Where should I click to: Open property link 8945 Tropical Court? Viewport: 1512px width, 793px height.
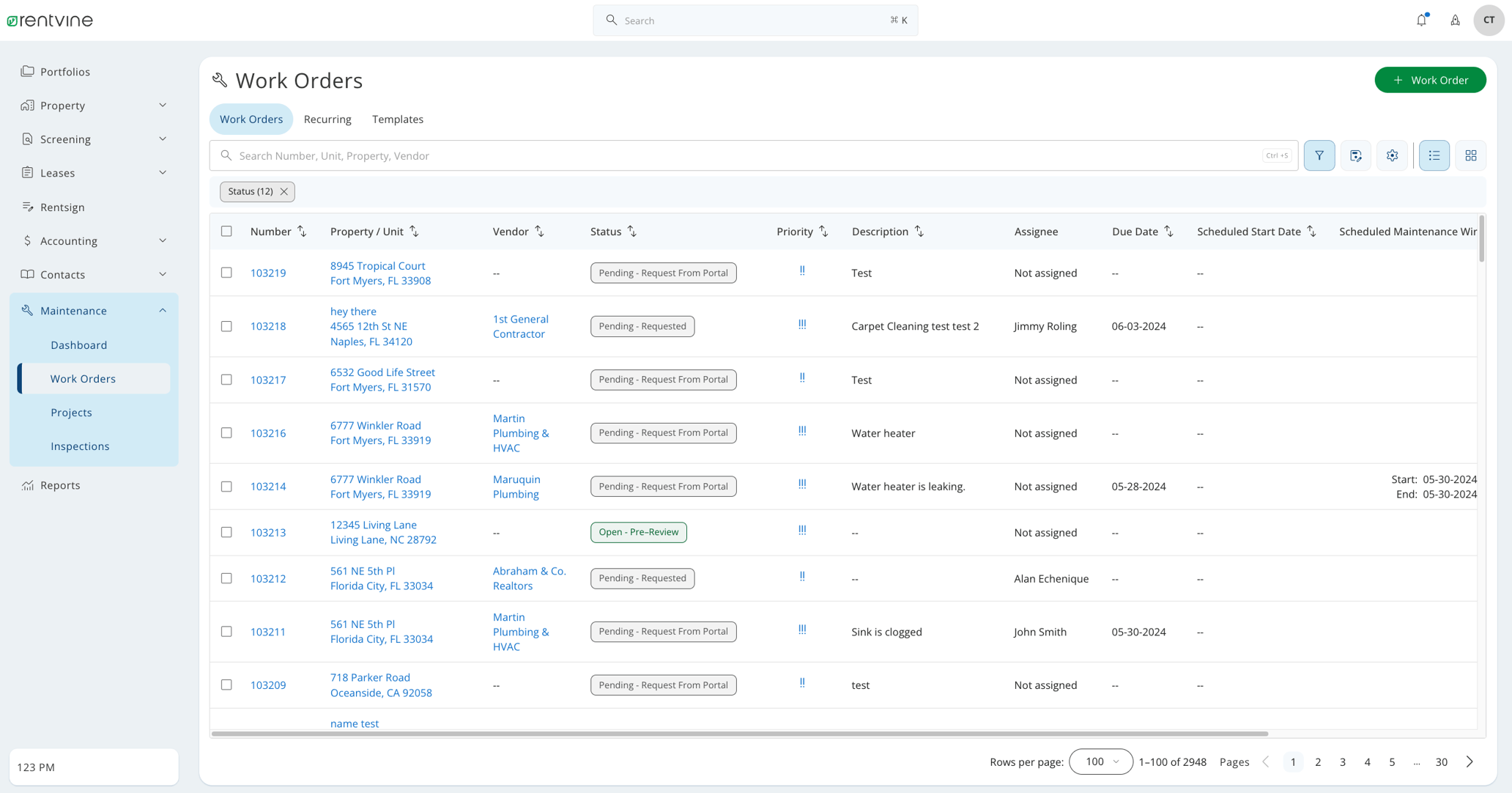coord(377,265)
